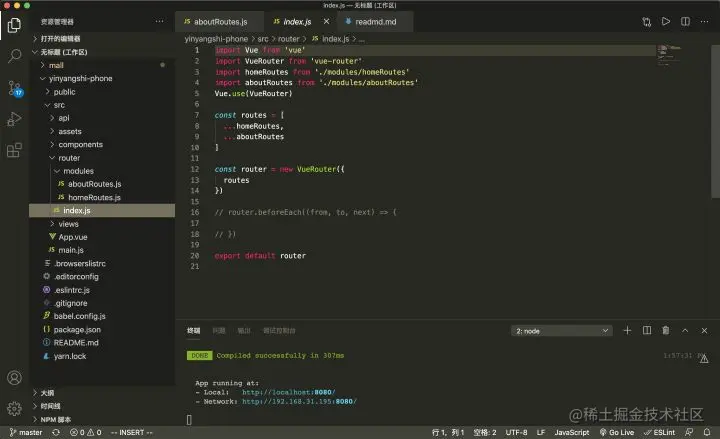Screen dimensions: 720x439
Task: Open editor more actions ellipsis
Action: [704, 22]
